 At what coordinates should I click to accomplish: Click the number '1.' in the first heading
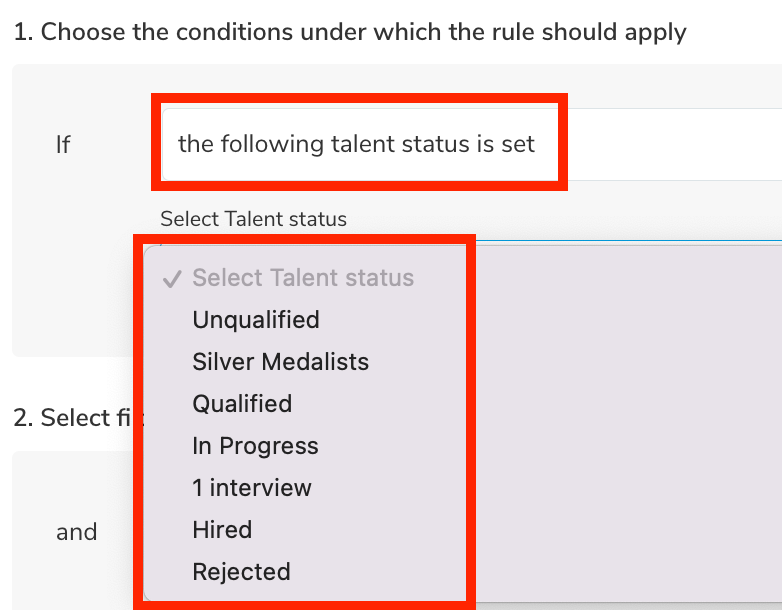click(x=23, y=32)
